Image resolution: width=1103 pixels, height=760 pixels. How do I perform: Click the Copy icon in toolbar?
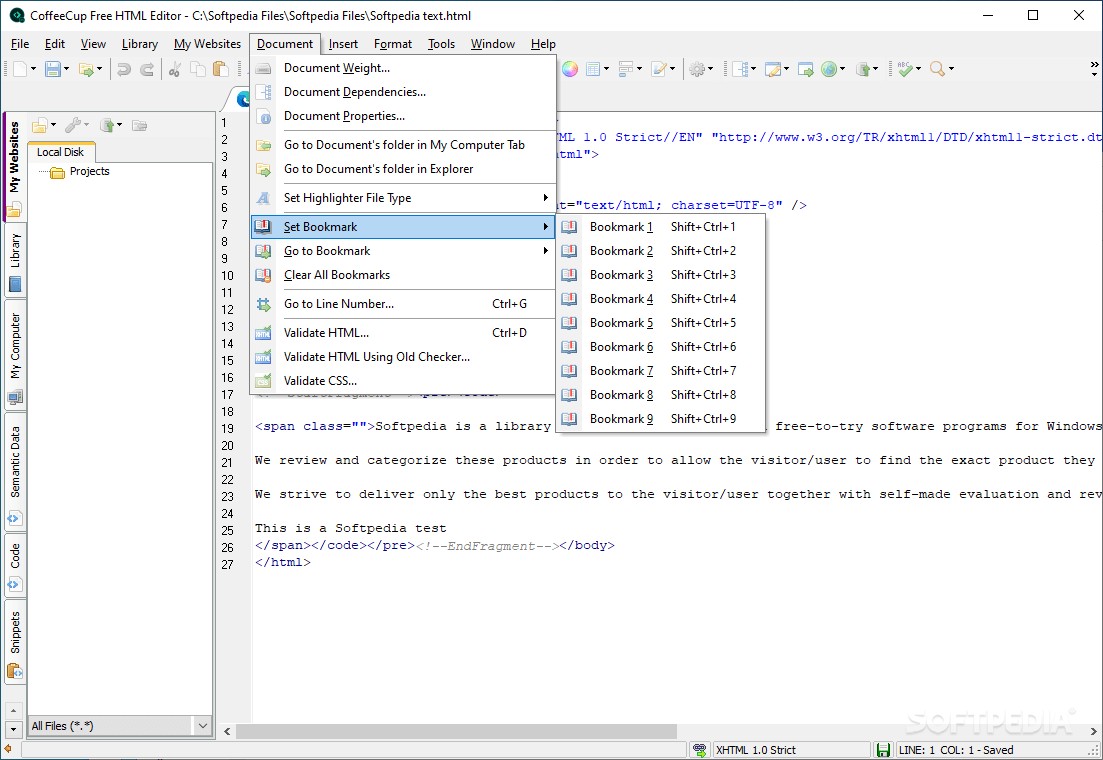(x=198, y=69)
